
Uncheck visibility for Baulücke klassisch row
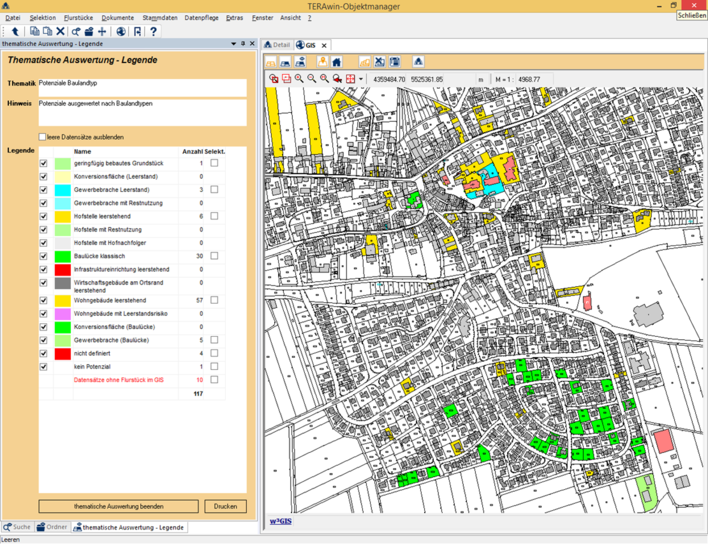pos(43,256)
